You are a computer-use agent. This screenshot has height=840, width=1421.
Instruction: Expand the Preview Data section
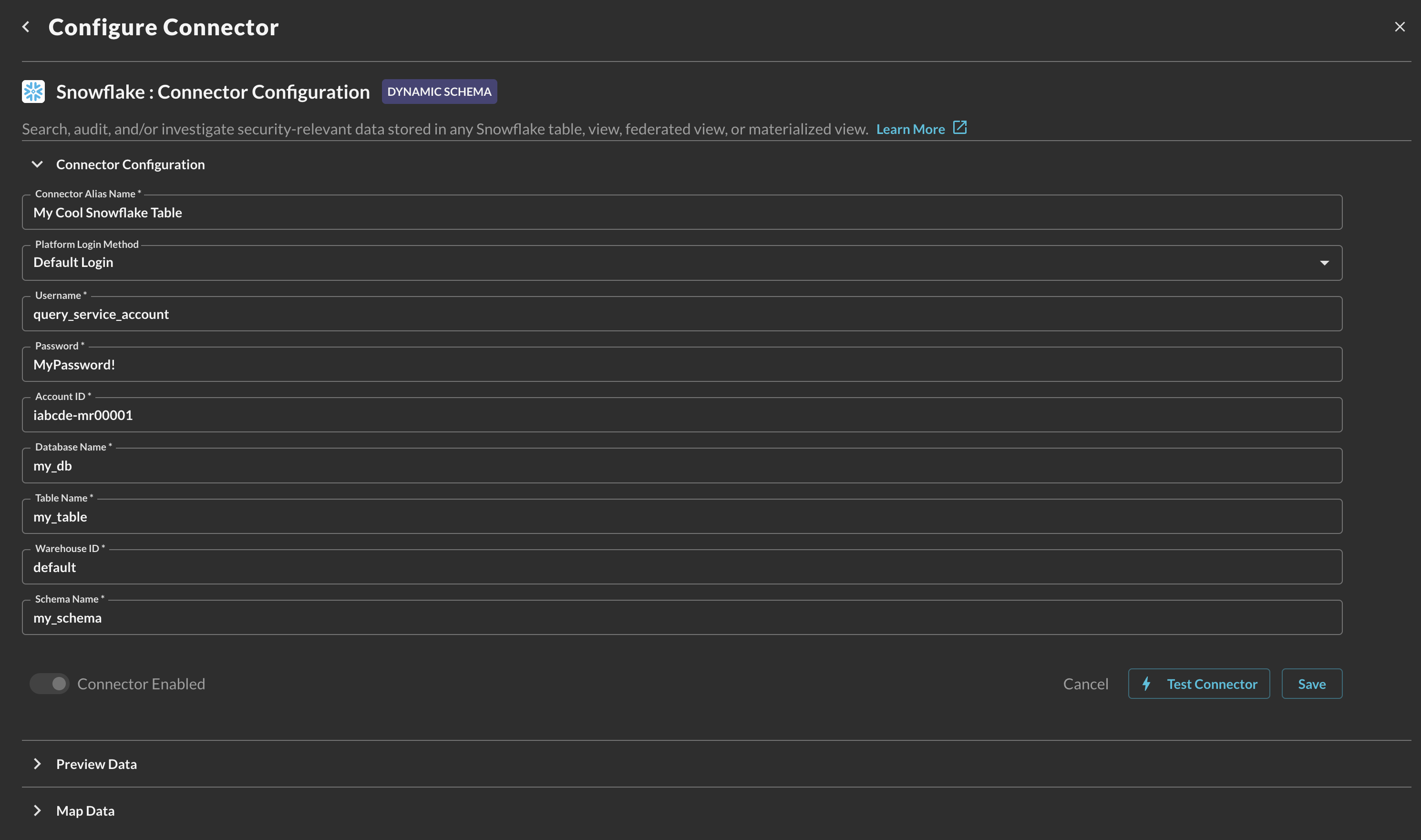(37, 764)
